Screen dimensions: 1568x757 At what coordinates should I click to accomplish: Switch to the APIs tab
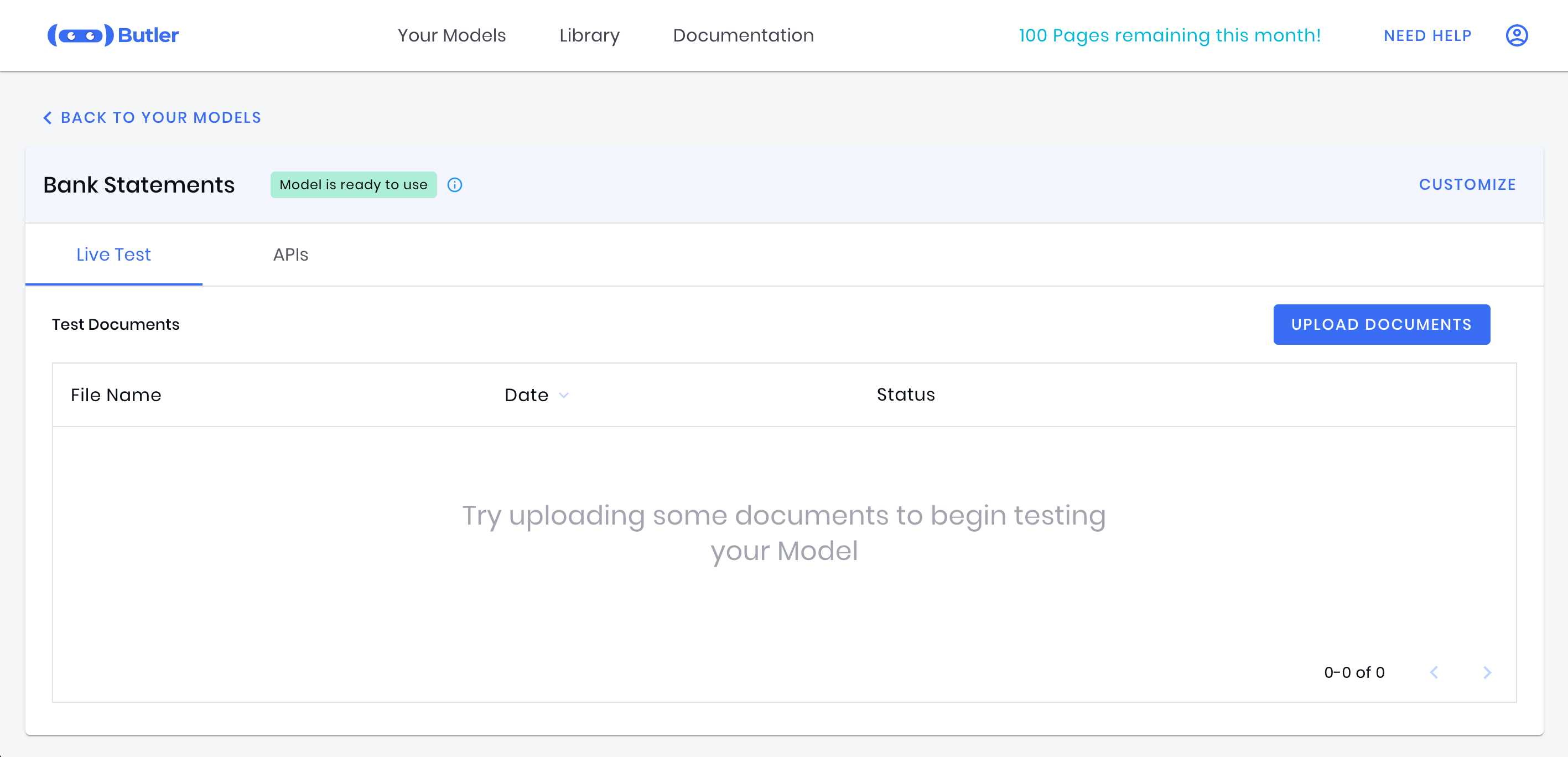(290, 255)
